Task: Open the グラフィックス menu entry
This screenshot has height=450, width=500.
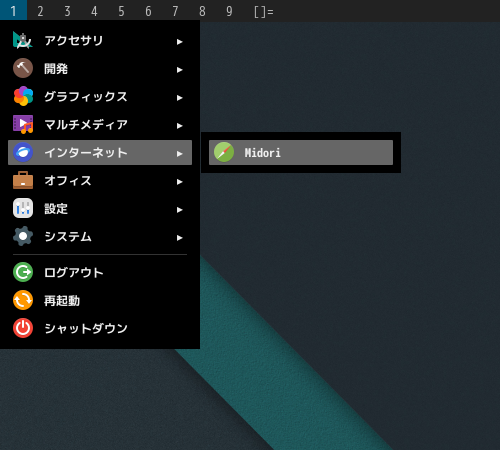Action: [x=100, y=96]
